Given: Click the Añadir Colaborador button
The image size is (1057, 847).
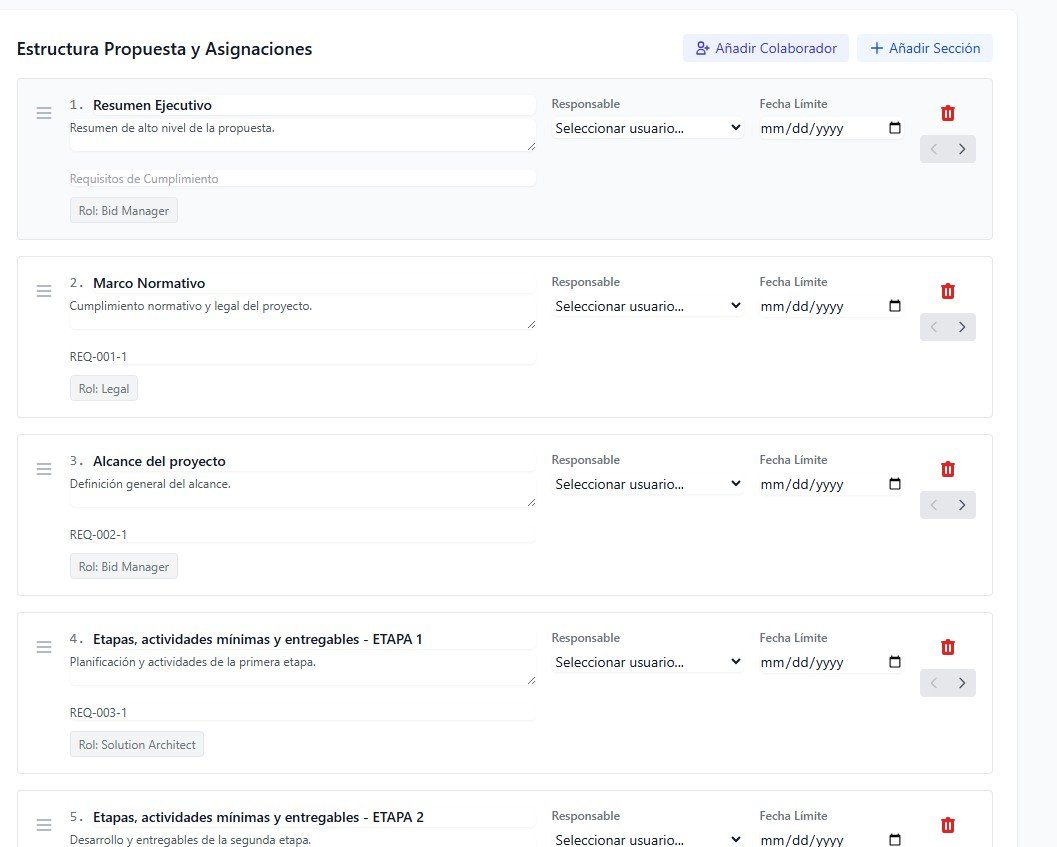Looking at the screenshot, I should [x=765, y=49].
